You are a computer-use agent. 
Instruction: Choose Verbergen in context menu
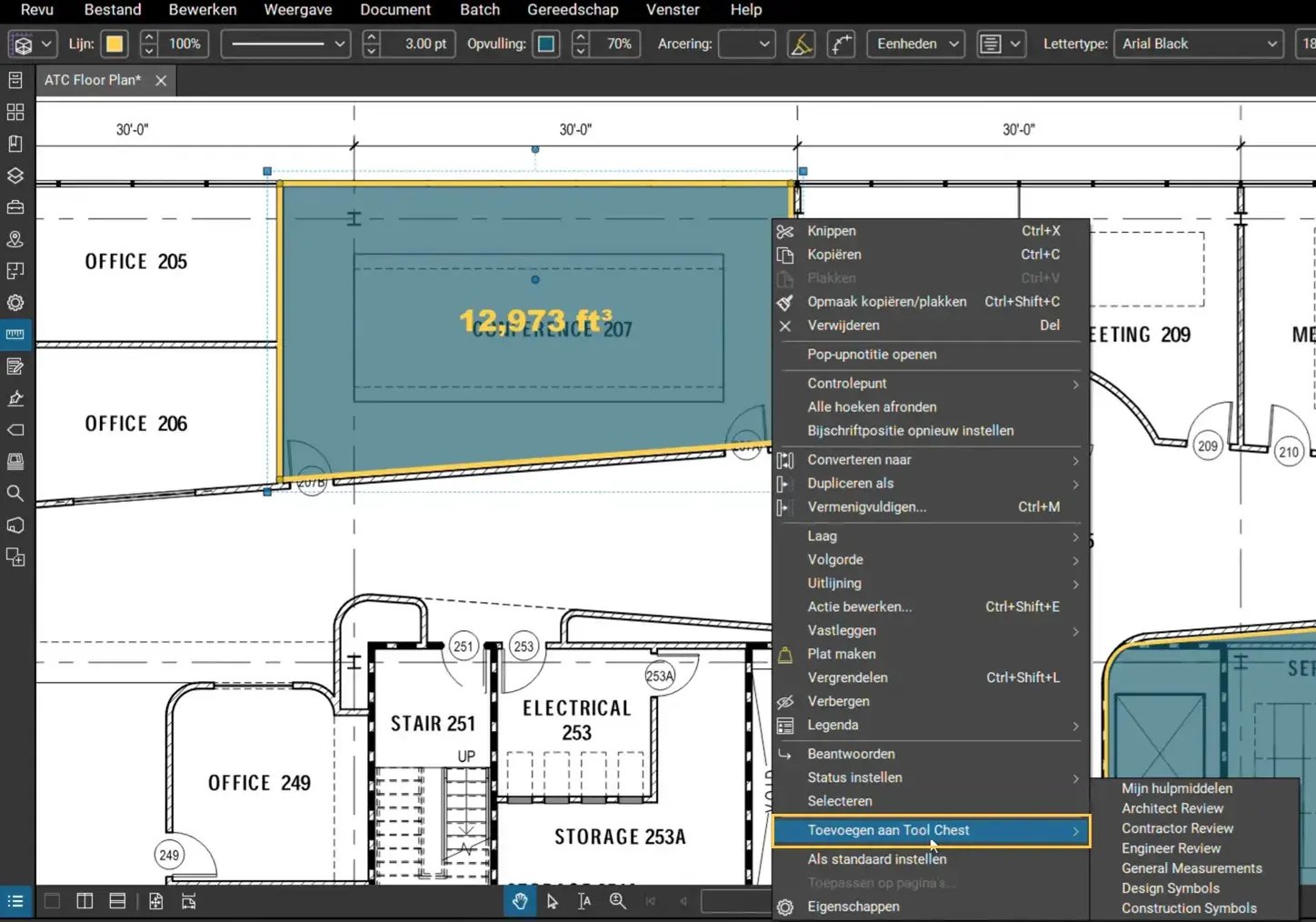[x=931, y=702]
